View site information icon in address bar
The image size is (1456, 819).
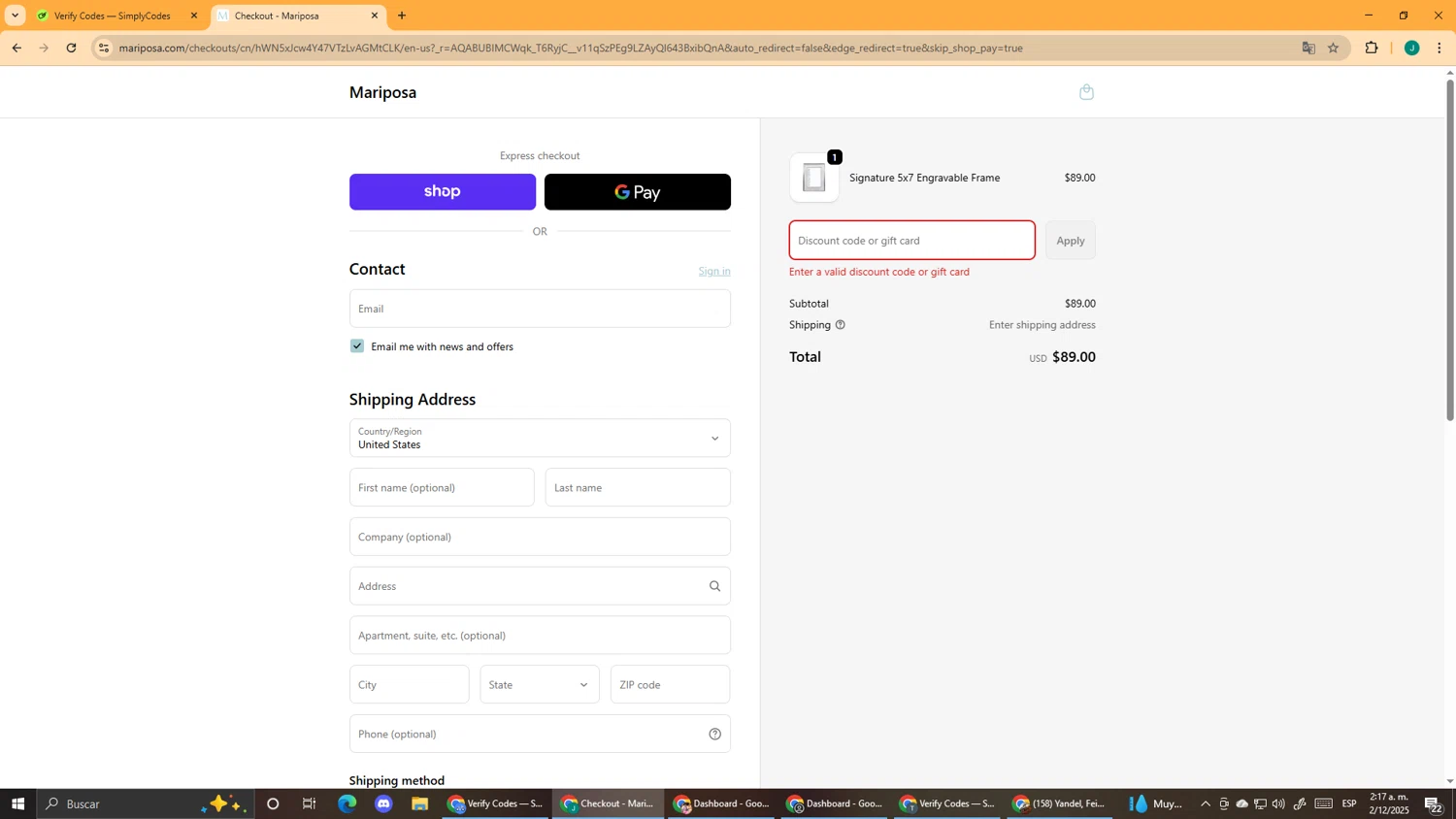104,48
